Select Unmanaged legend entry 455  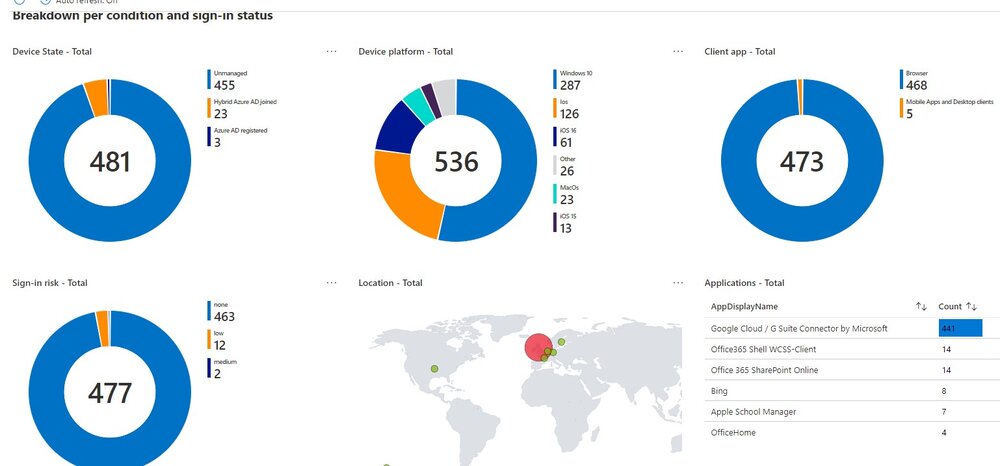click(228, 80)
